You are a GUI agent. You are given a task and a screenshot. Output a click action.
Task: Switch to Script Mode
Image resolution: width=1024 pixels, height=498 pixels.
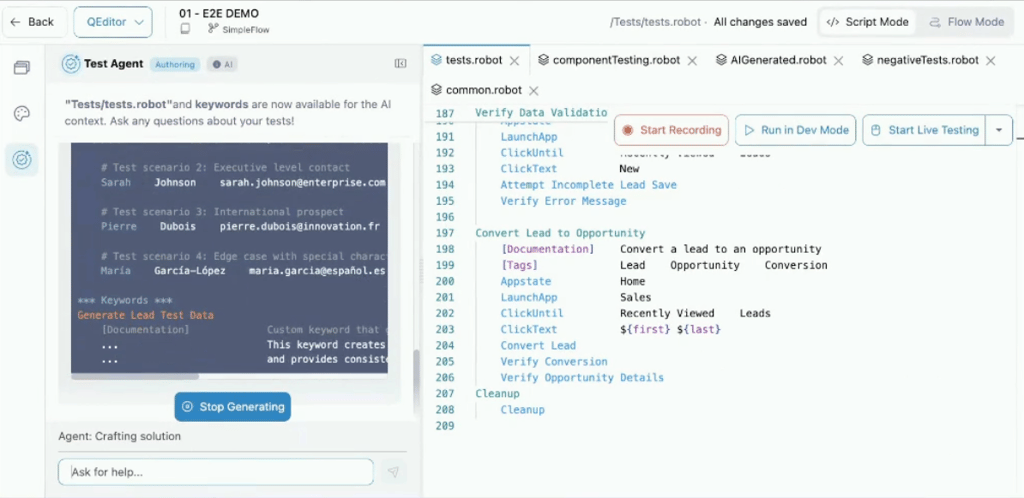(867, 22)
